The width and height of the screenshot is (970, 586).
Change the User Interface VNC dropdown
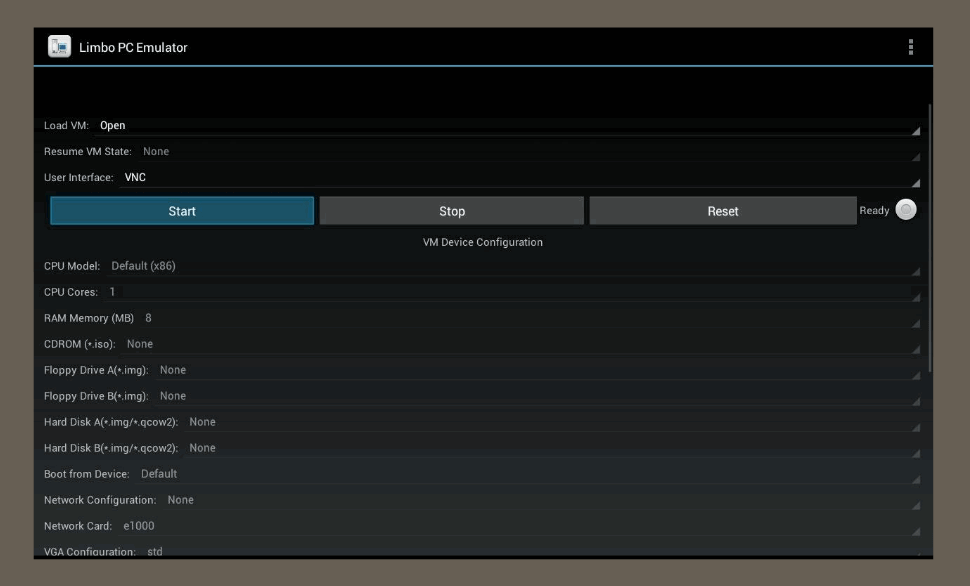[520, 178]
